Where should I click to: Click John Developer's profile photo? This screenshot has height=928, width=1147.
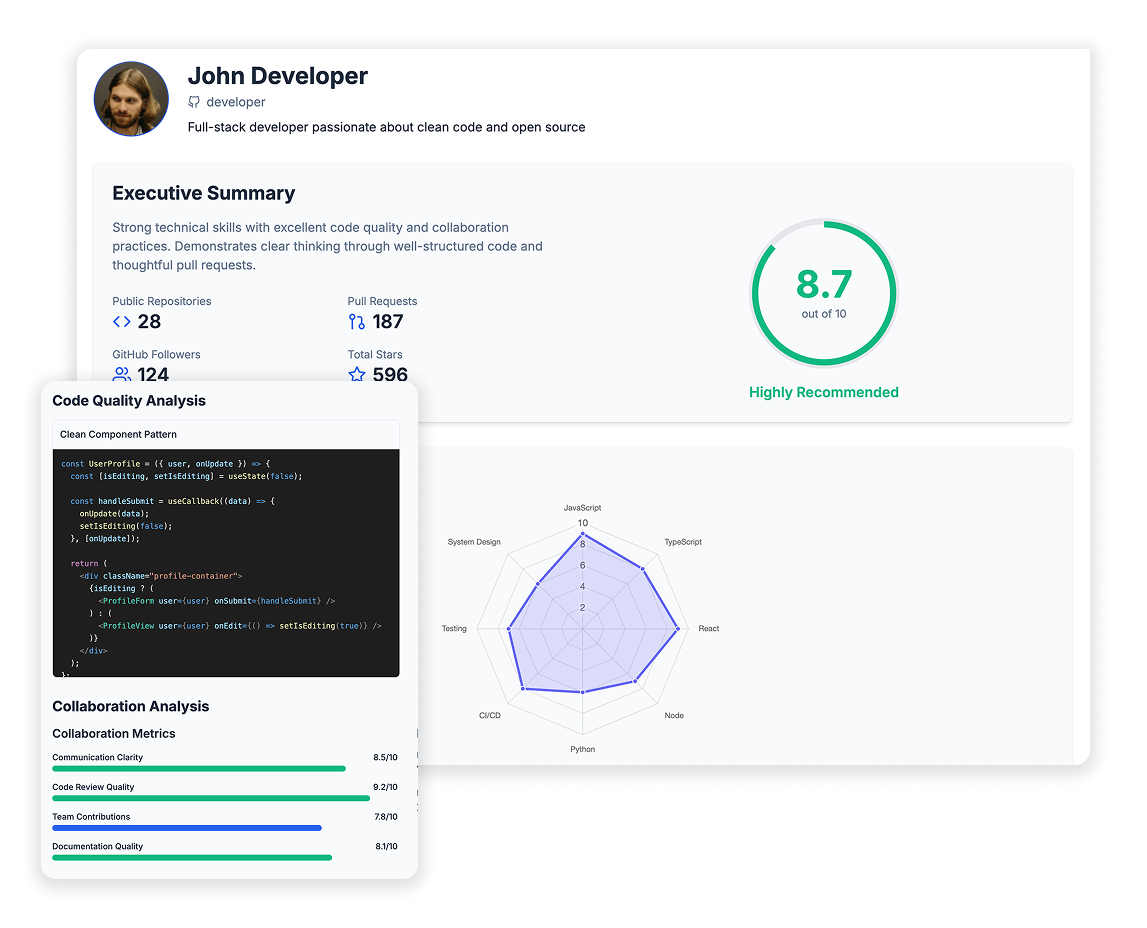tap(131, 98)
